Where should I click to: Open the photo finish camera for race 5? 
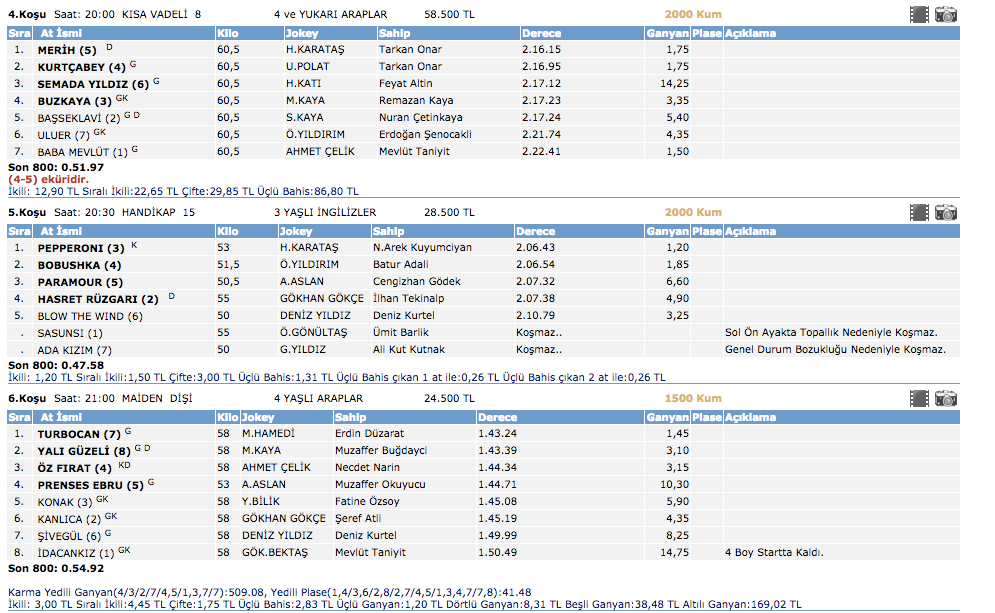pos(946,212)
